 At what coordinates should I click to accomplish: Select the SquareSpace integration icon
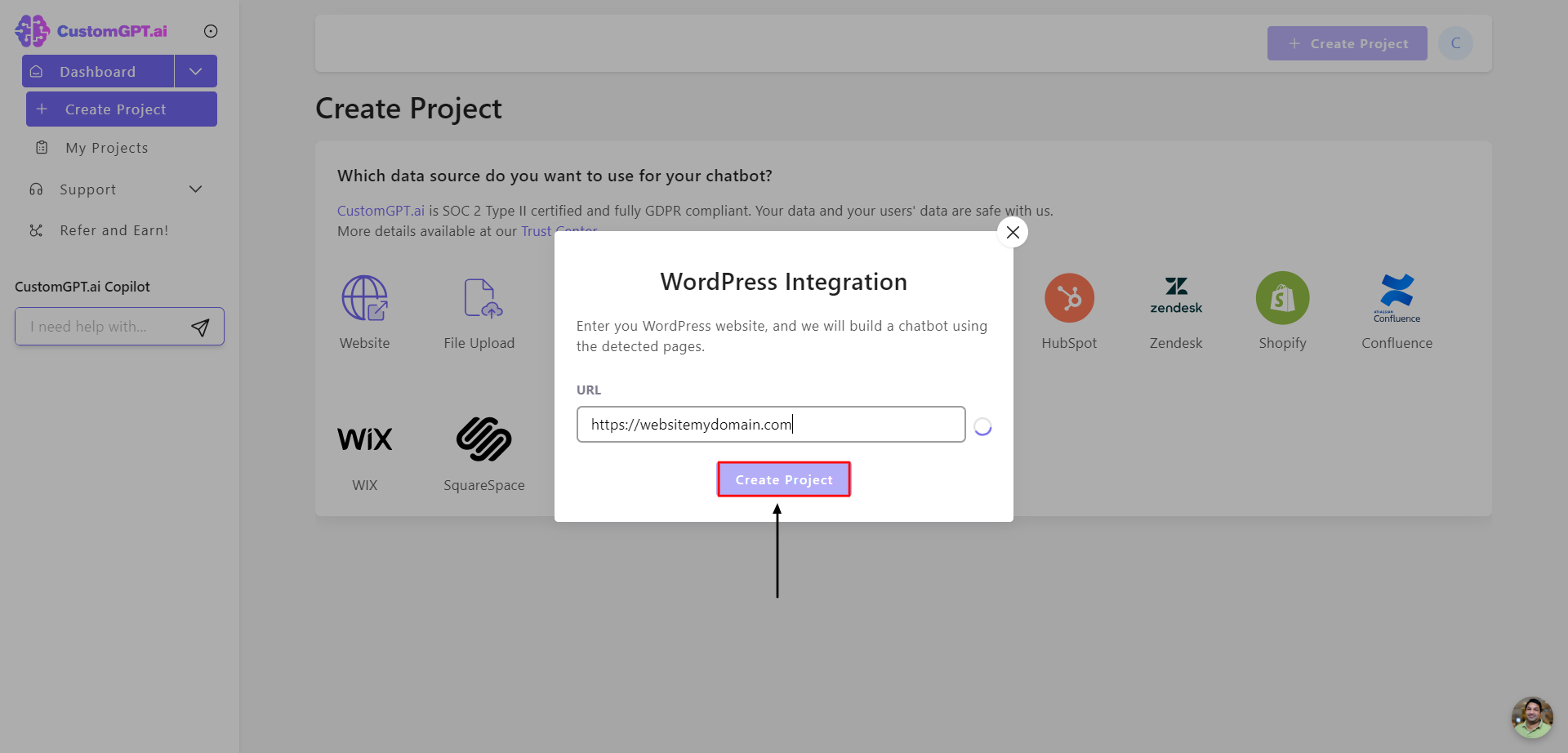click(484, 439)
